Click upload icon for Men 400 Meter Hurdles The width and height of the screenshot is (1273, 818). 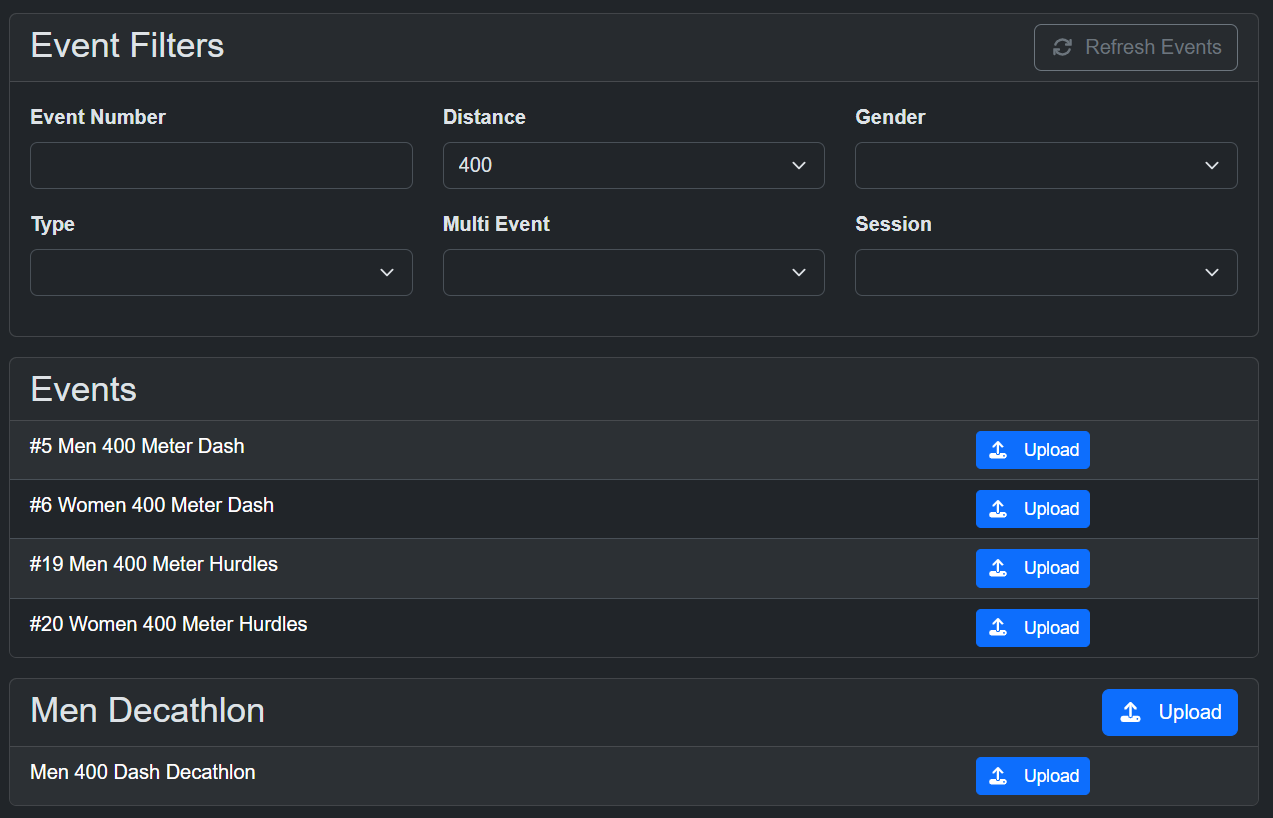(997, 568)
